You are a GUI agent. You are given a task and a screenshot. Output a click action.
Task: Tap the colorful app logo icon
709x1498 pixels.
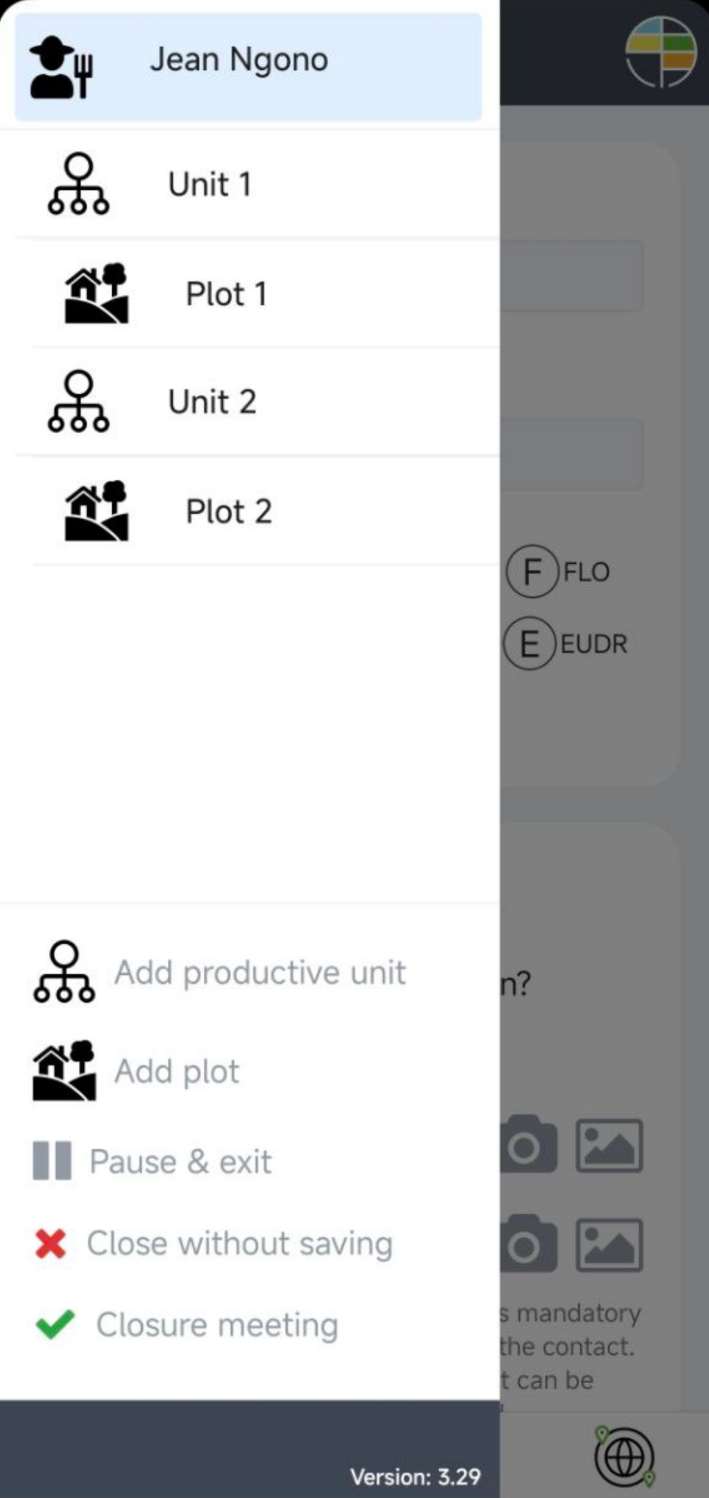660,52
